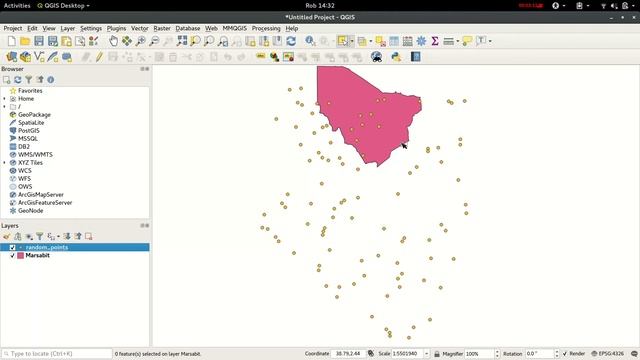Expand XYZ Tiles in Browser
640x360 pixels.
tap(4, 162)
